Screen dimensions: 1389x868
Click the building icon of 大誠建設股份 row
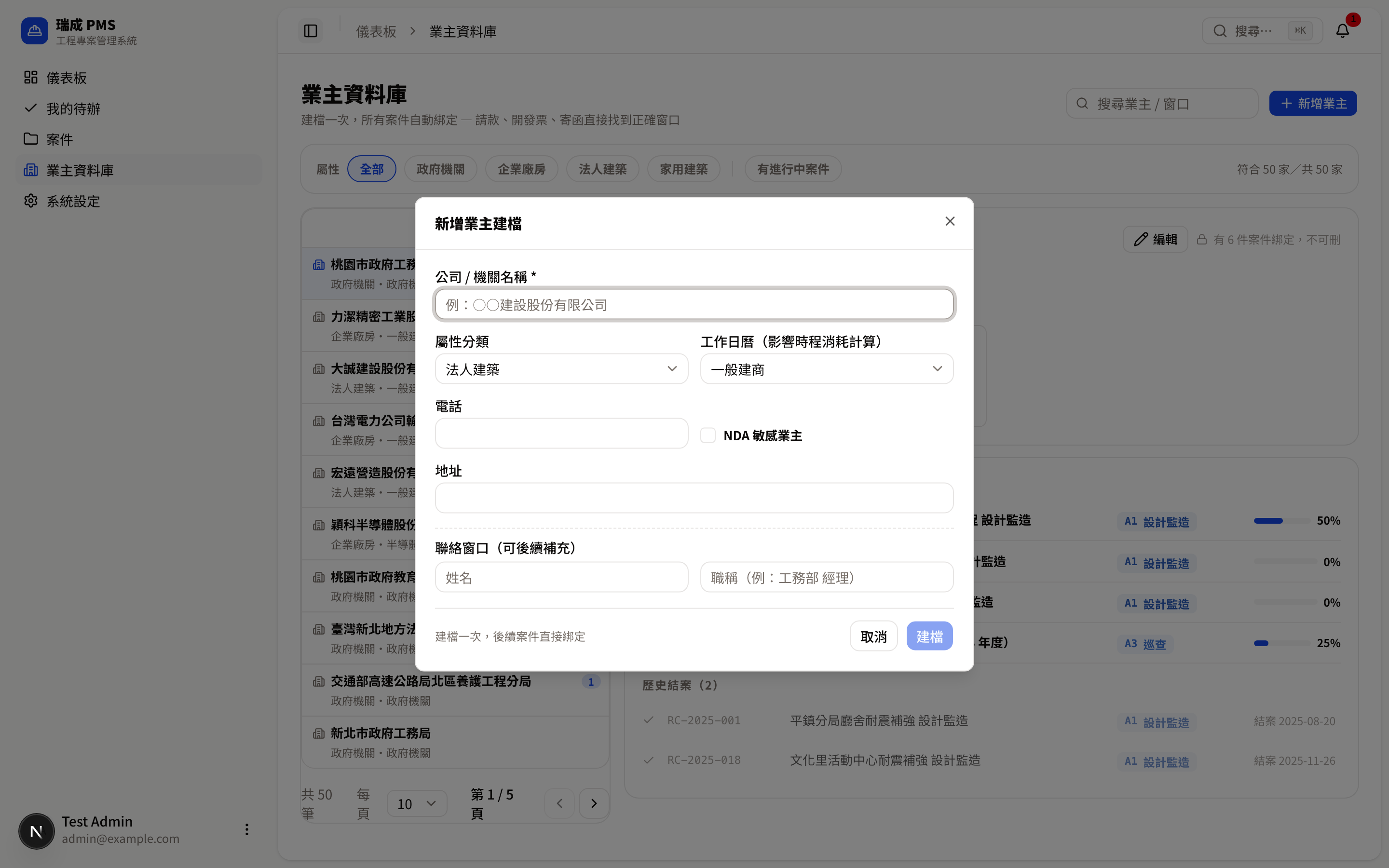[319, 369]
